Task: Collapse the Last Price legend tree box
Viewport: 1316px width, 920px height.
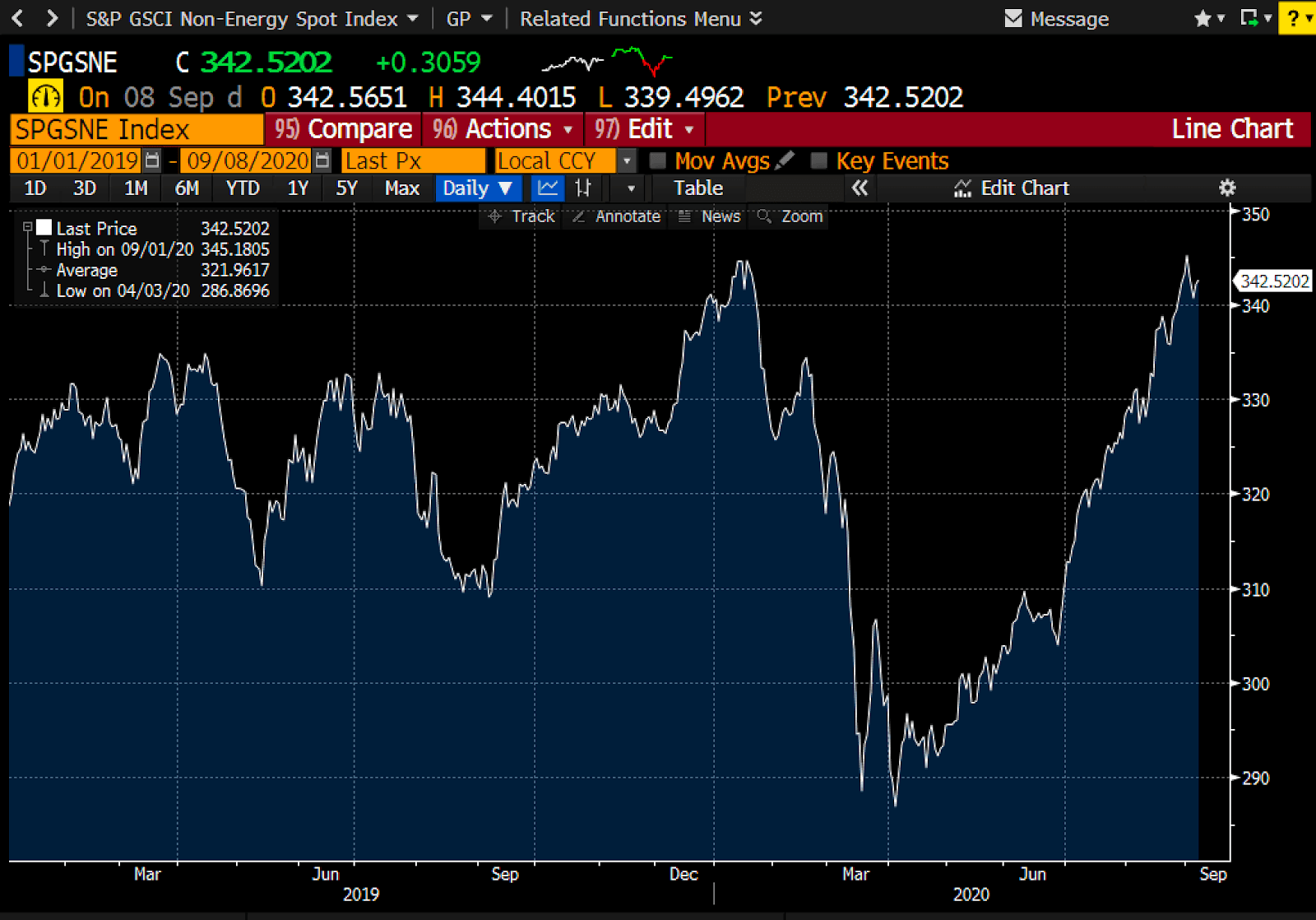Action: [x=27, y=227]
